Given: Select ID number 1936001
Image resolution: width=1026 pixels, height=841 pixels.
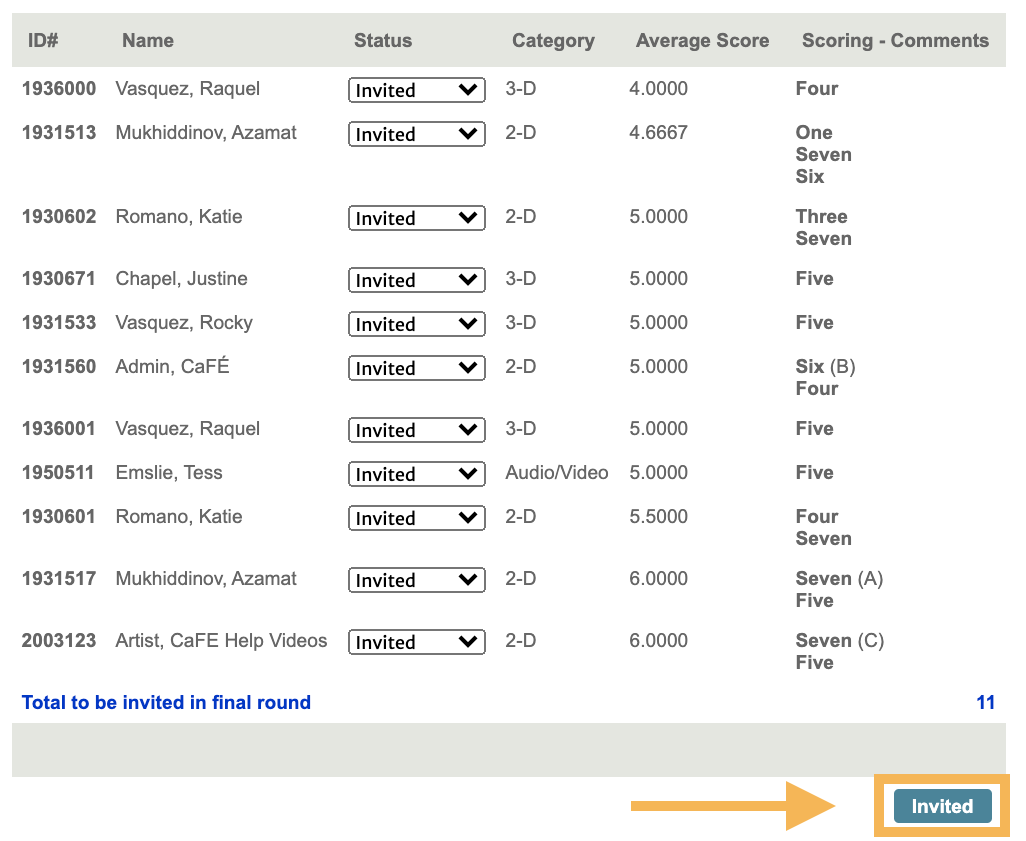Looking at the screenshot, I should click(59, 428).
